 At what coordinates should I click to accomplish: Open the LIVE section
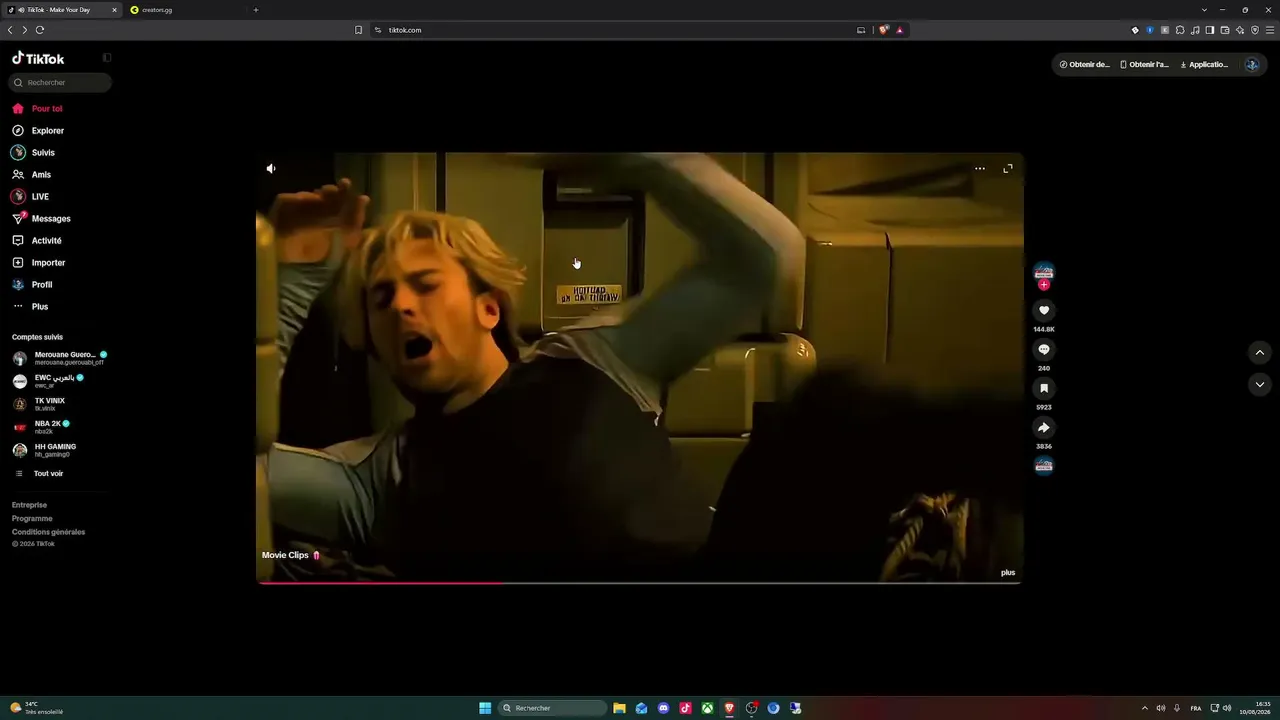pyautogui.click(x=30, y=197)
